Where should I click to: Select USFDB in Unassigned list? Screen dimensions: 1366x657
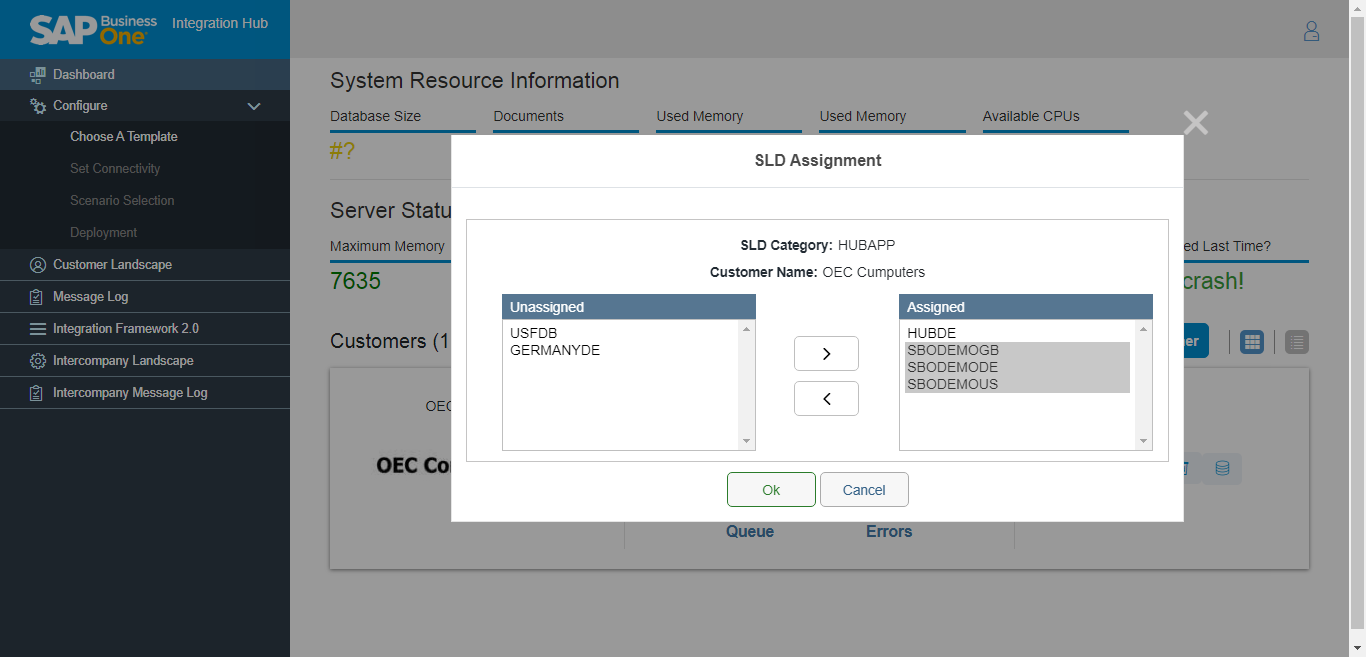pyautogui.click(x=533, y=333)
